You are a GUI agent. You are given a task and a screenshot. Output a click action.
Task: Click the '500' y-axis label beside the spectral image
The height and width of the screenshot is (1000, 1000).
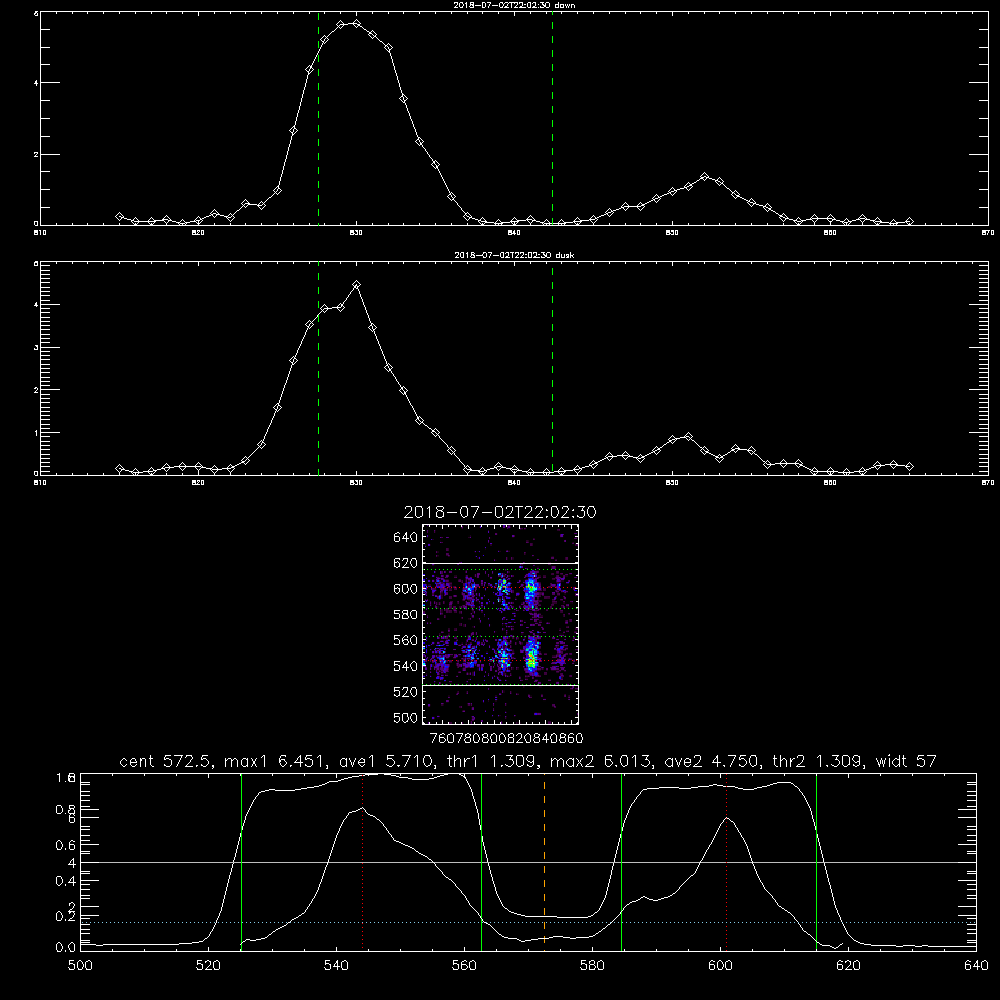point(406,717)
